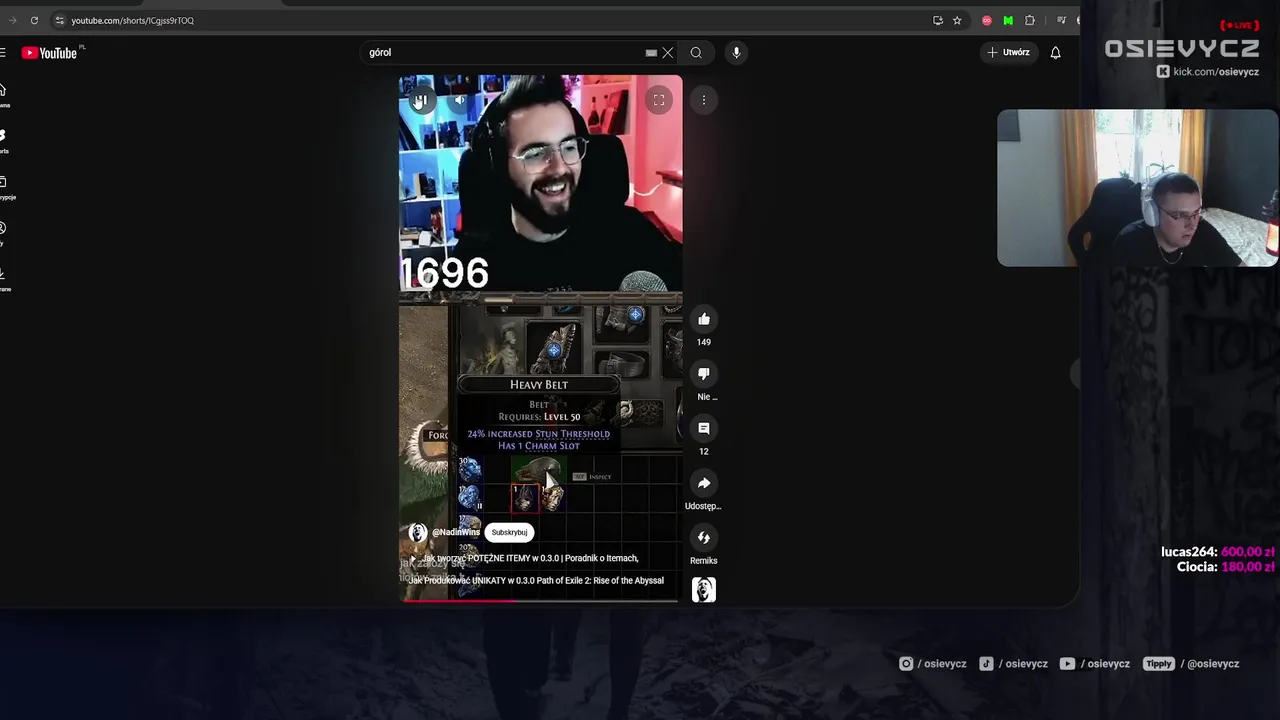Like the Short with 149 likes
1280x720 pixels.
click(704, 319)
